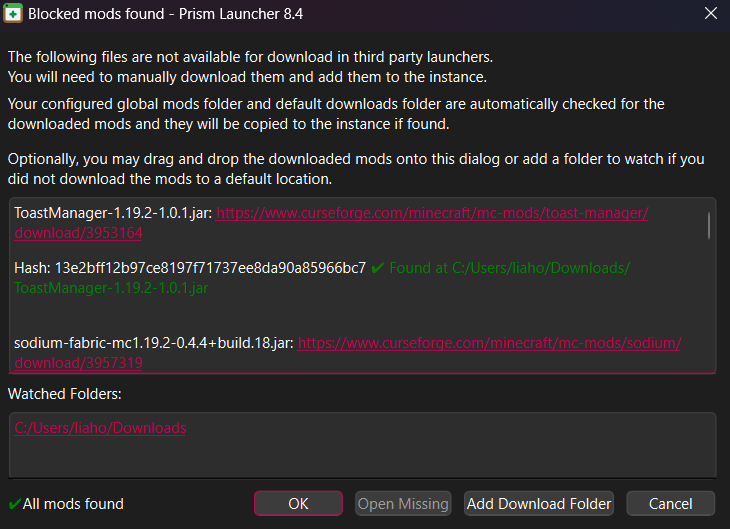730x529 pixels.
Task: Click the ToastManager-1.19.2-1.0.1.jar filename text
Action: pyautogui.click(x=112, y=213)
